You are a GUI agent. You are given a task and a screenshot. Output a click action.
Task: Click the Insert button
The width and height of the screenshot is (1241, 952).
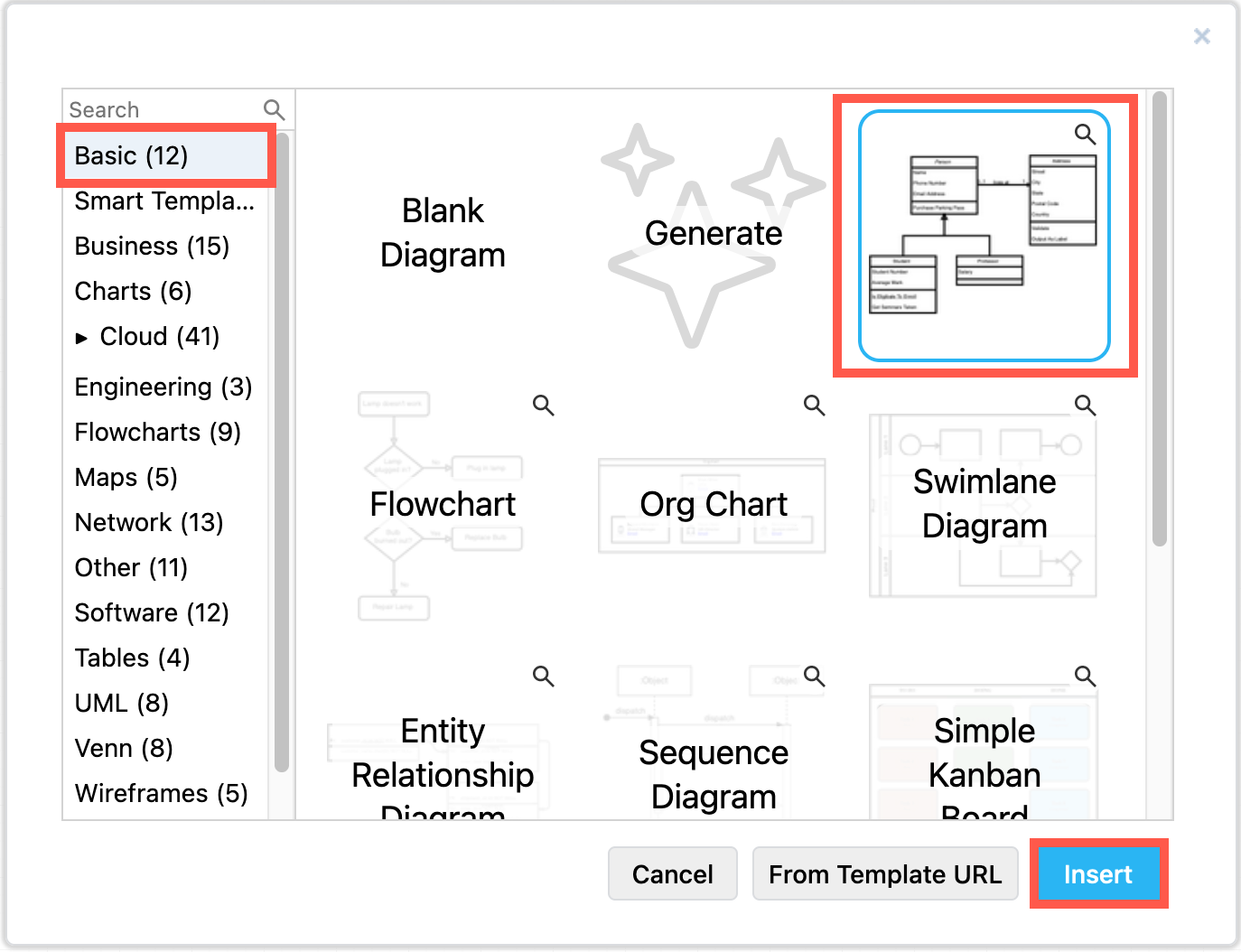(x=1098, y=873)
